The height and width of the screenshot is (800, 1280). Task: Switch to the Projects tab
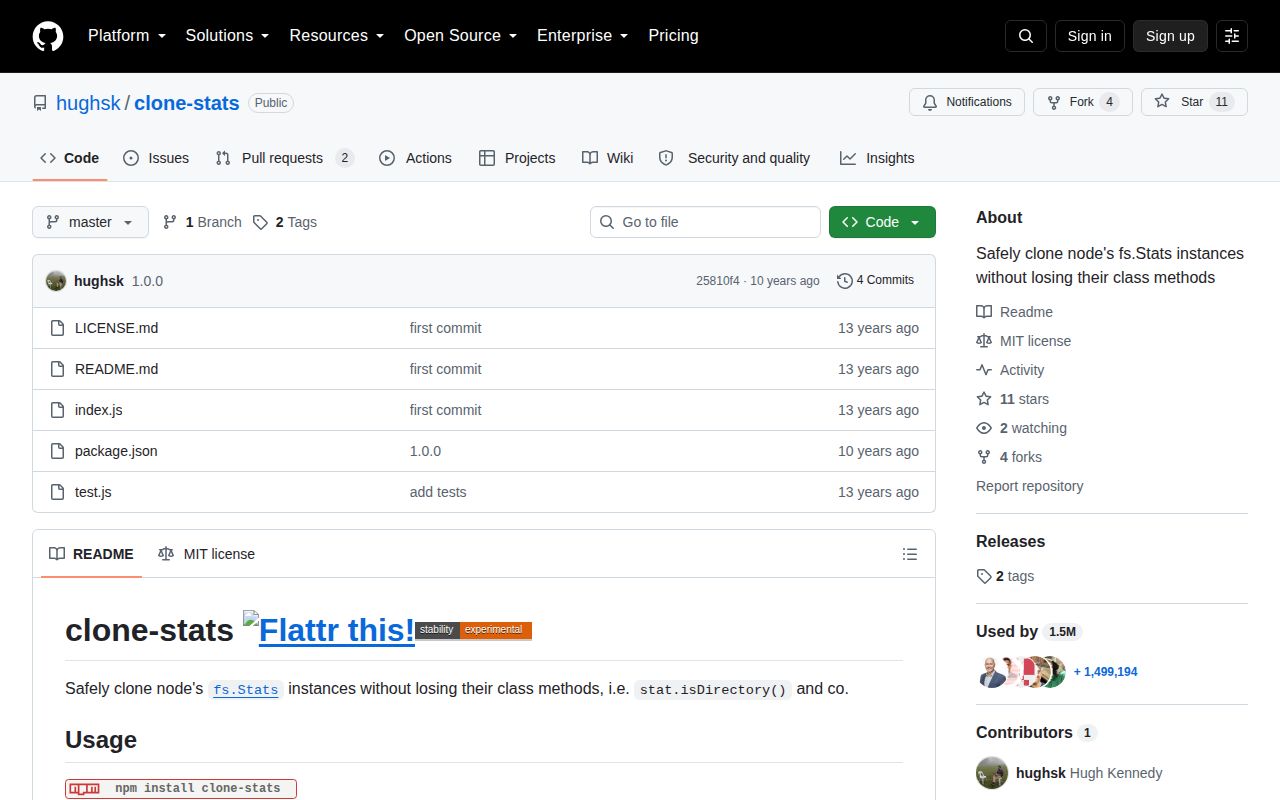517,158
